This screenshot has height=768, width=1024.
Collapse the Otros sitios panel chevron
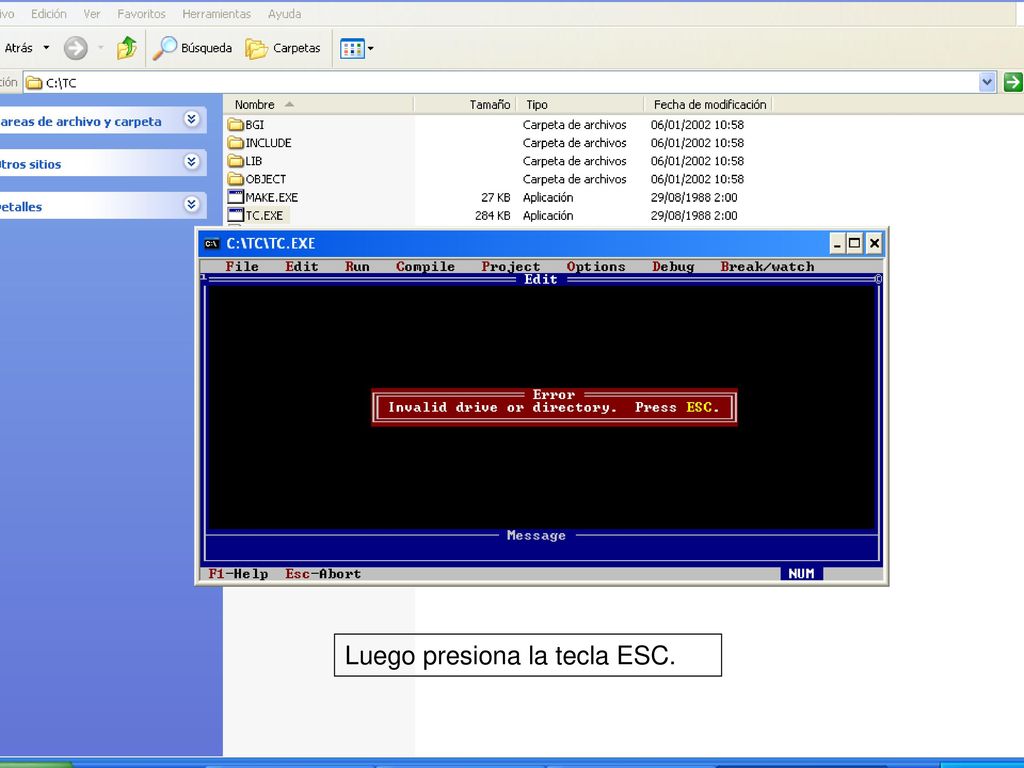coord(191,162)
